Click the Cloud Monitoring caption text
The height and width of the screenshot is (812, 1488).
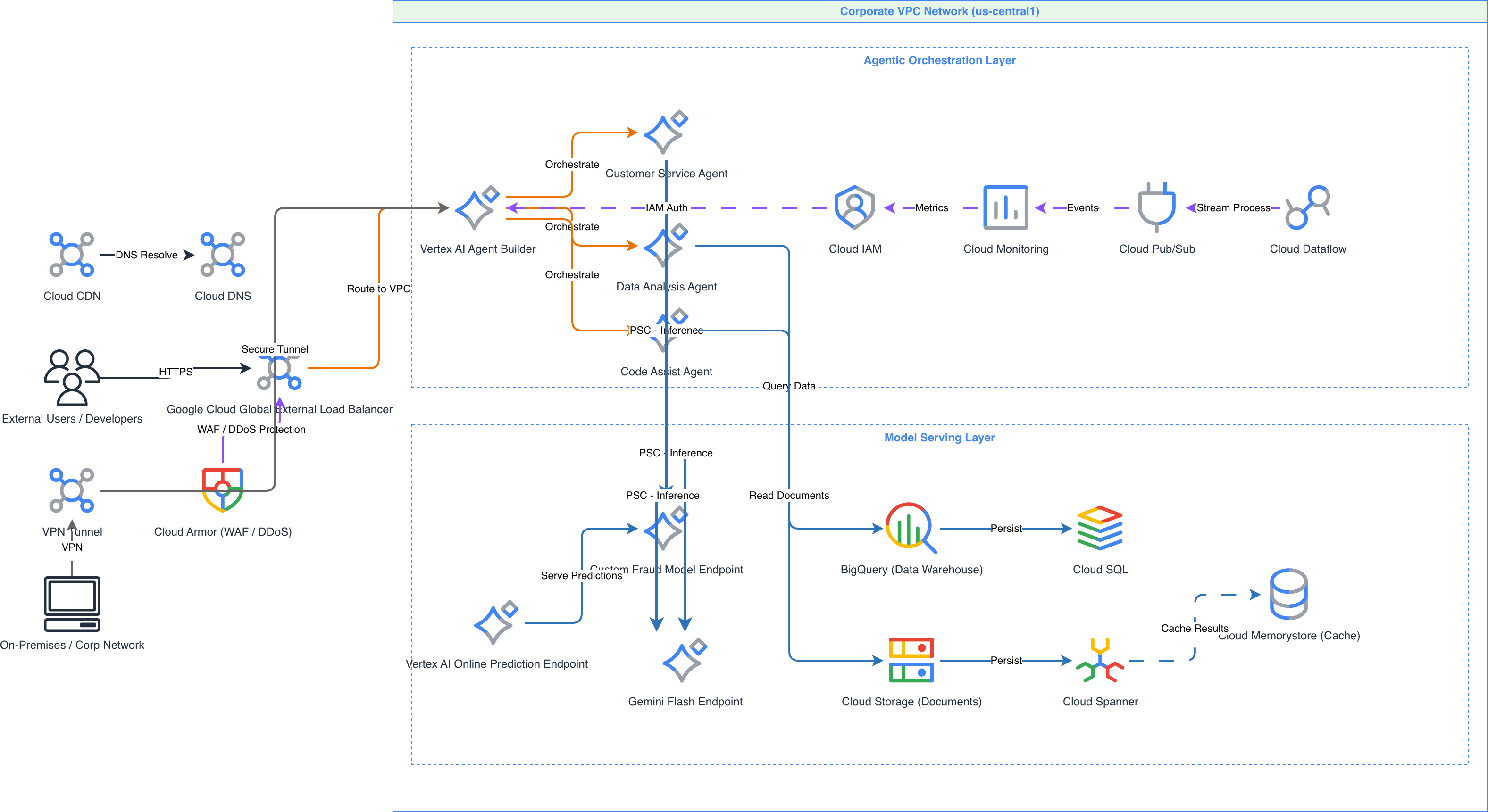(x=1006, y=249)
